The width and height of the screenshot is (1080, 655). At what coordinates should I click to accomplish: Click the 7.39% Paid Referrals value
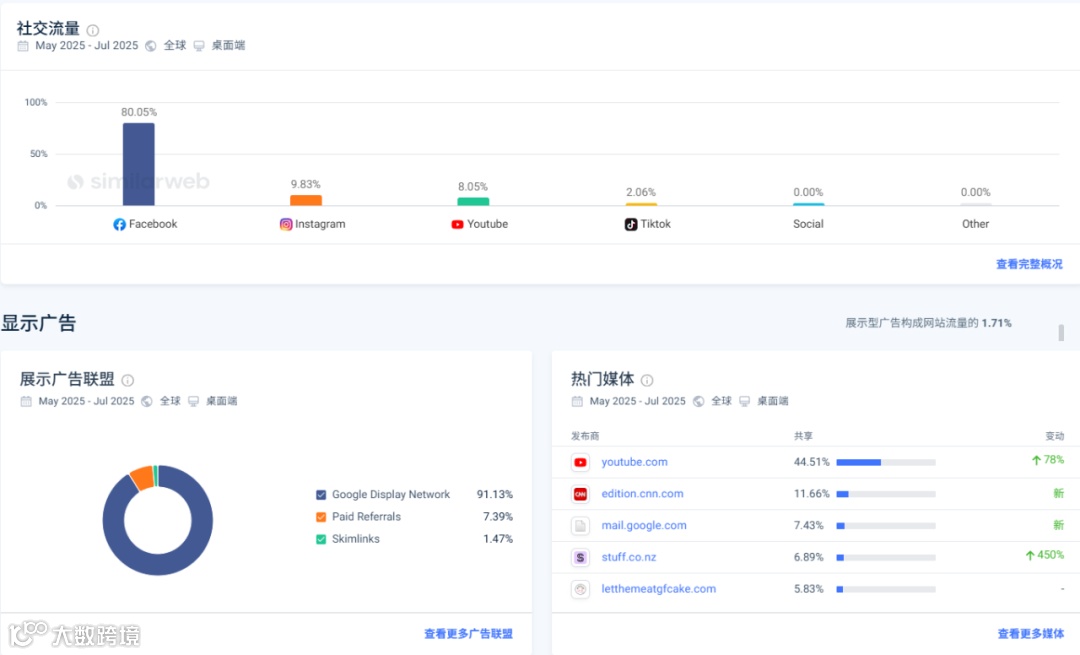coord(498,517)
